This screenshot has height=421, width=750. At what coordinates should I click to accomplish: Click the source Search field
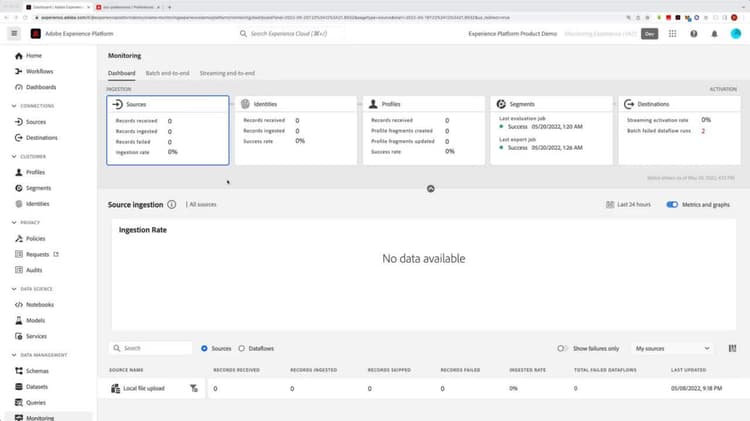click(151, 348)
